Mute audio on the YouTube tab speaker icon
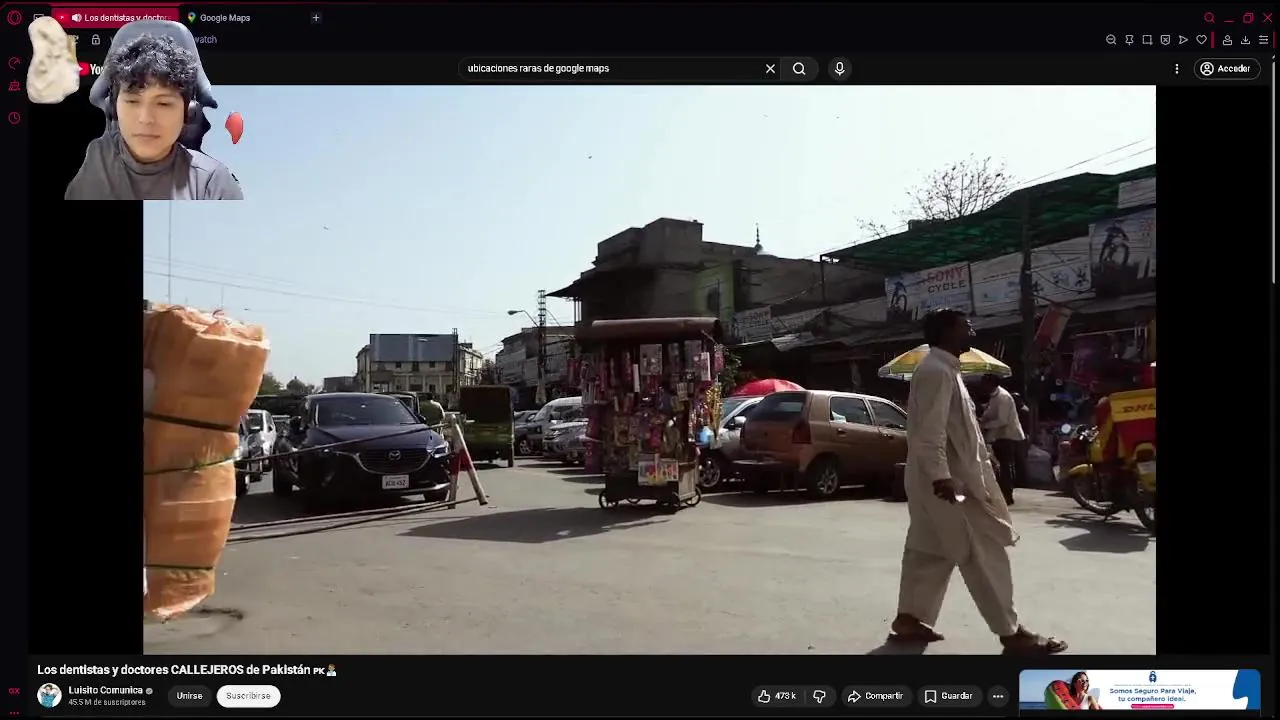The height and width of the screenshot is (720, 1280). 76,17
